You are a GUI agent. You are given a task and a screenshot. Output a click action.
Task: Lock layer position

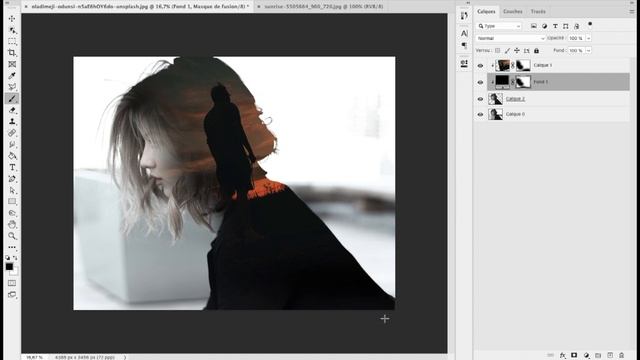point(517,51)
